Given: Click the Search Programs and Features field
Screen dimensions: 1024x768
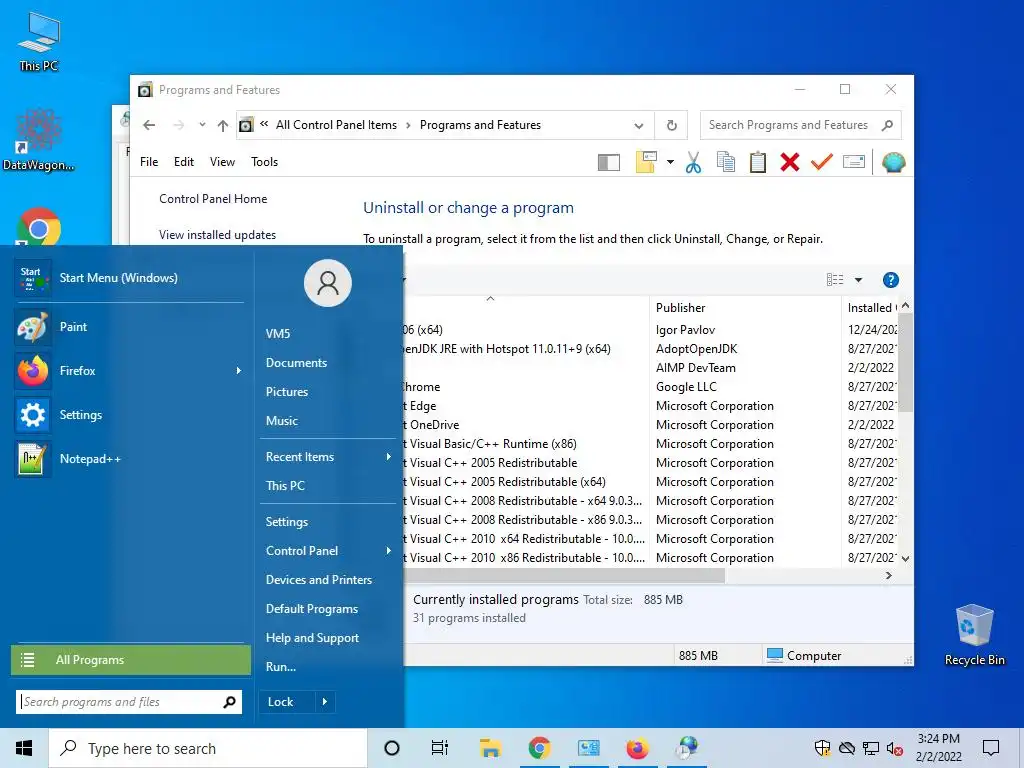Looking at the screenshot, I should pyautogui.click(x=800, y=125).
